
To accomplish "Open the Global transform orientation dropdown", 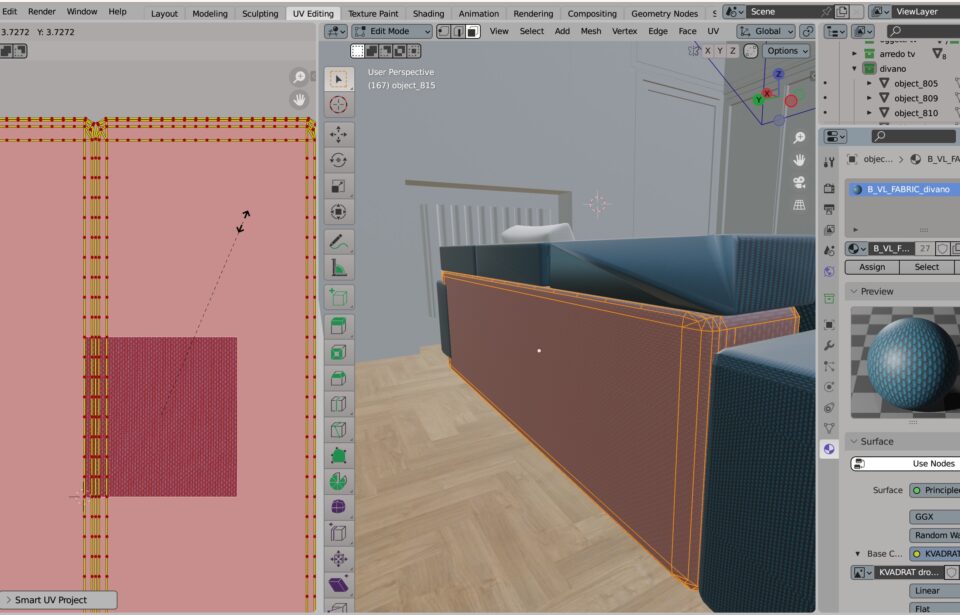I will [x=765, y=31].
